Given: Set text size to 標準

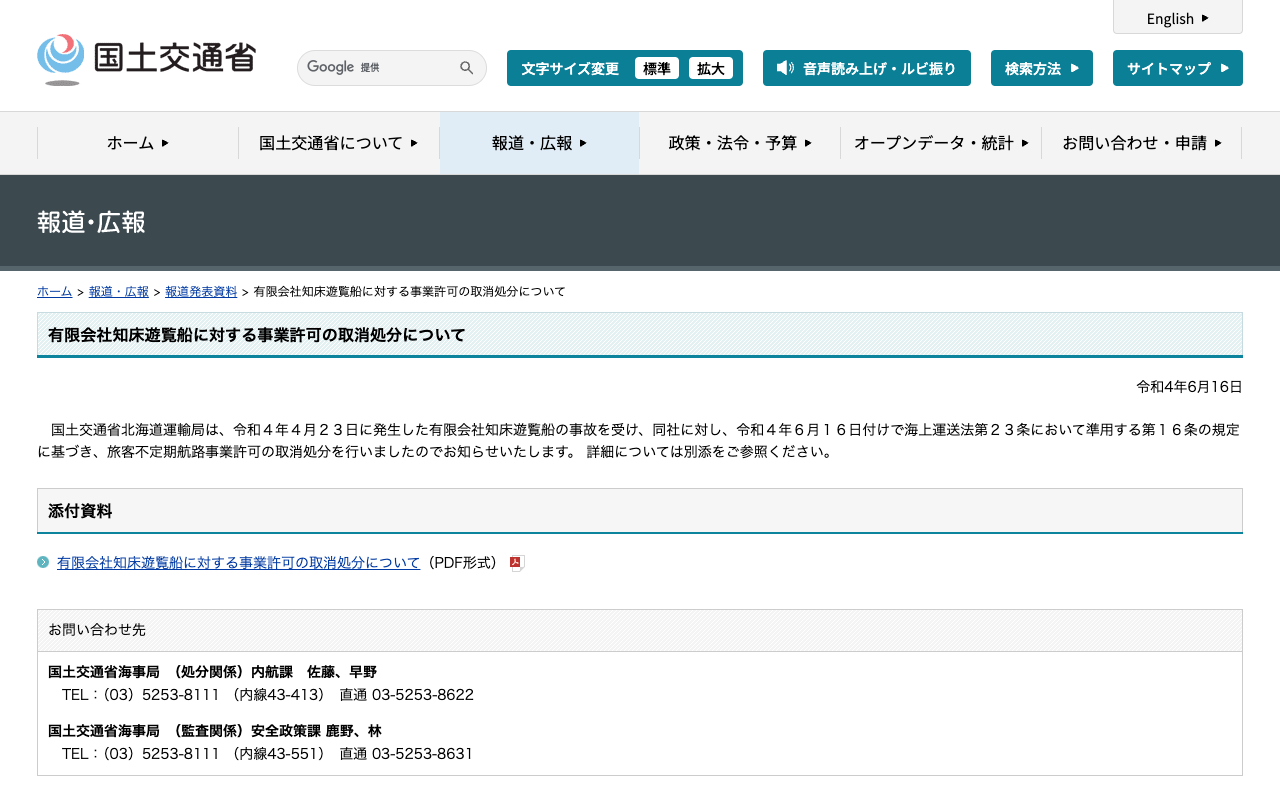Looking at the screenshot, I should pyautogui.click(x=657, y=68).
